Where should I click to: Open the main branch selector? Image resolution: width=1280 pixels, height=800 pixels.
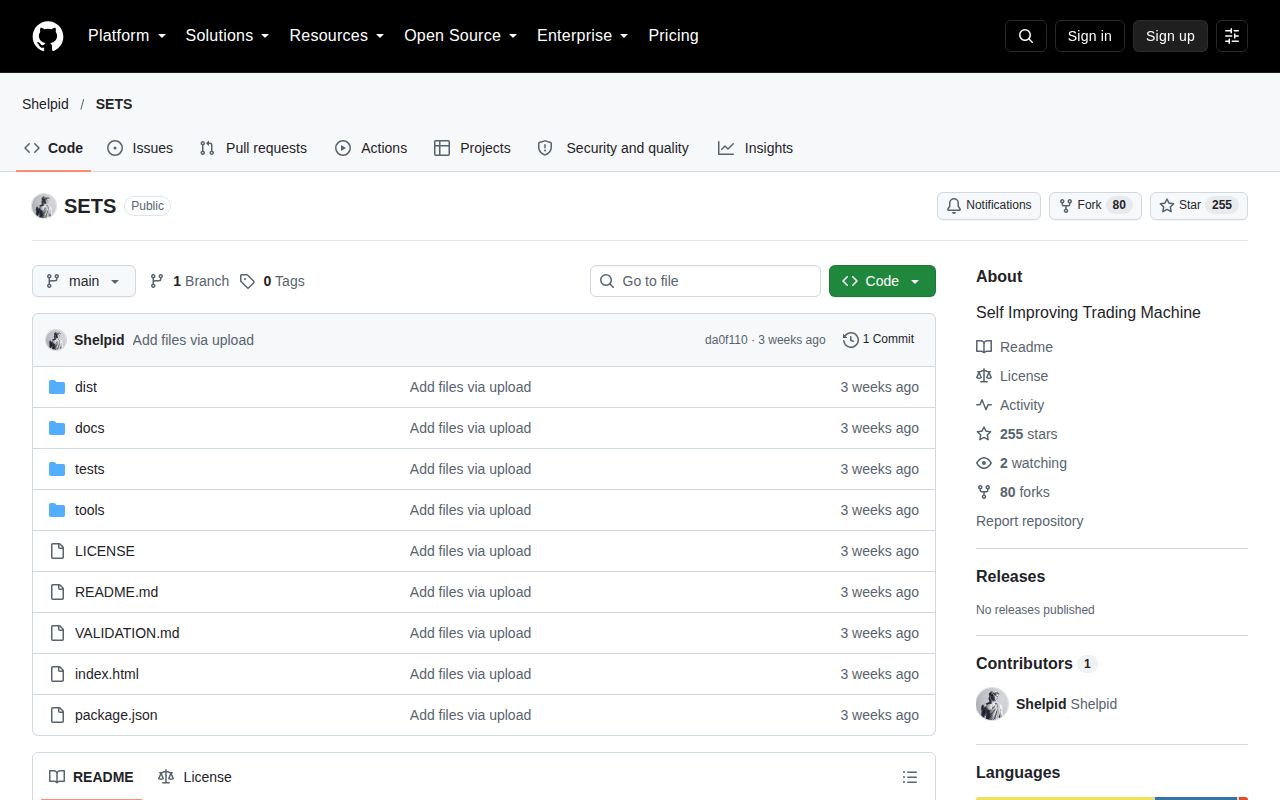84,281
